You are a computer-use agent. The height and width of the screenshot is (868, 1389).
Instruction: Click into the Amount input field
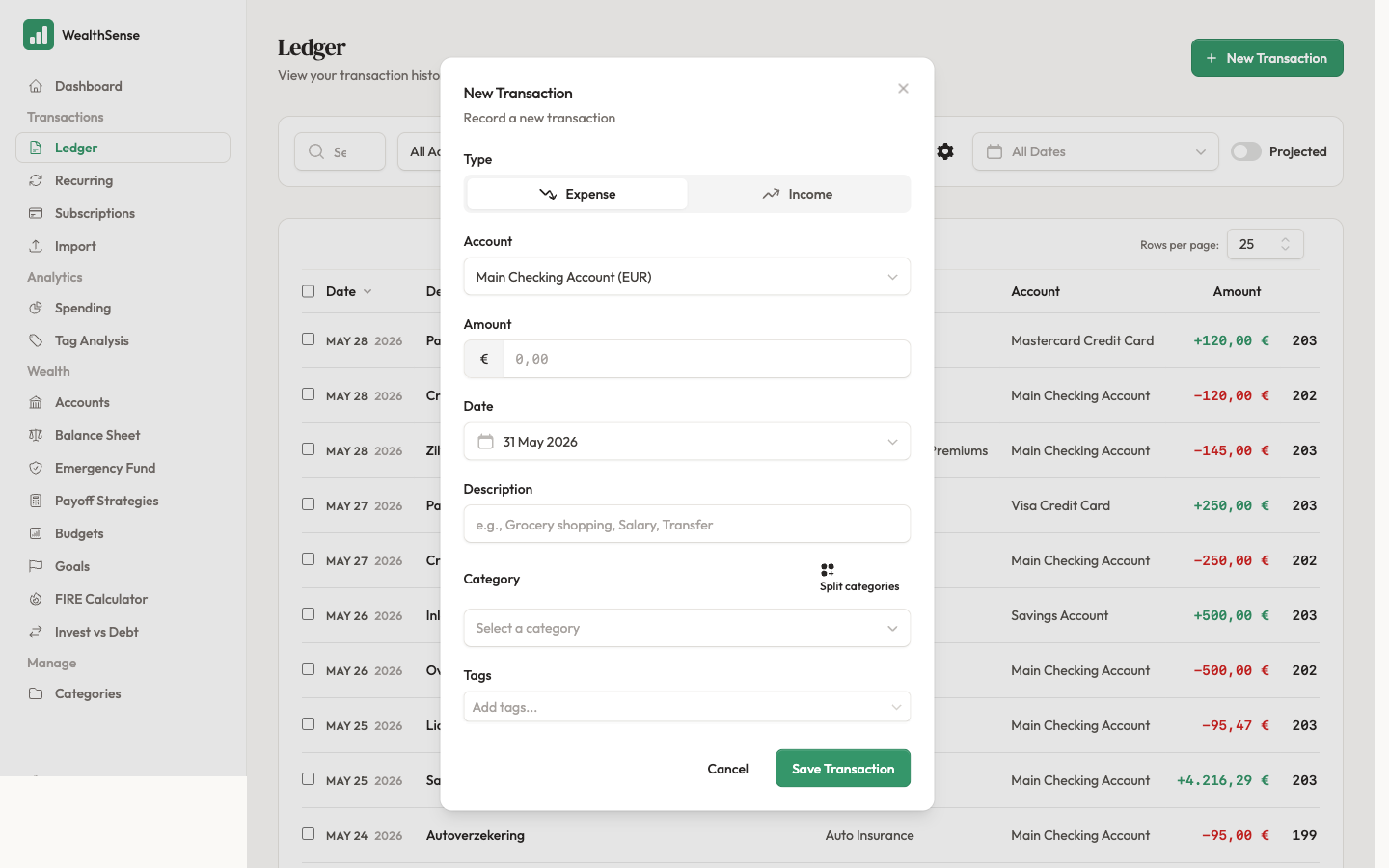pos(706,359)
